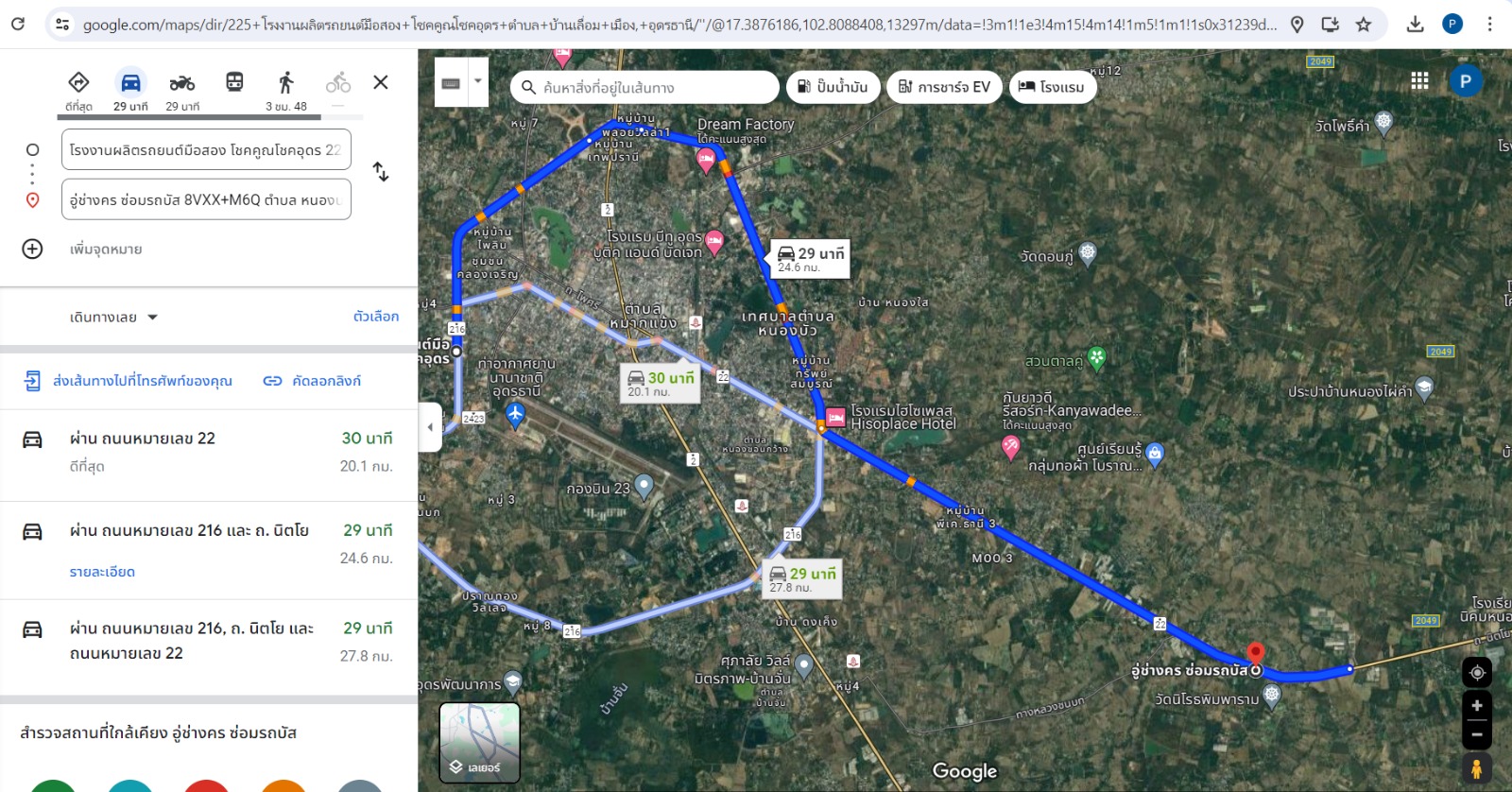
Task: Click the กันยาวดี รีสอร์ท hotel pin
Action: click(1010, 448)
